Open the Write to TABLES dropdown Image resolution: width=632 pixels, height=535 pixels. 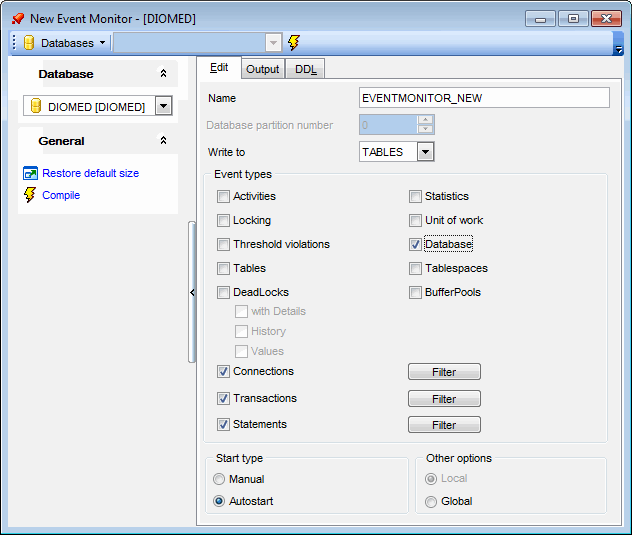[x=425, y=152]
